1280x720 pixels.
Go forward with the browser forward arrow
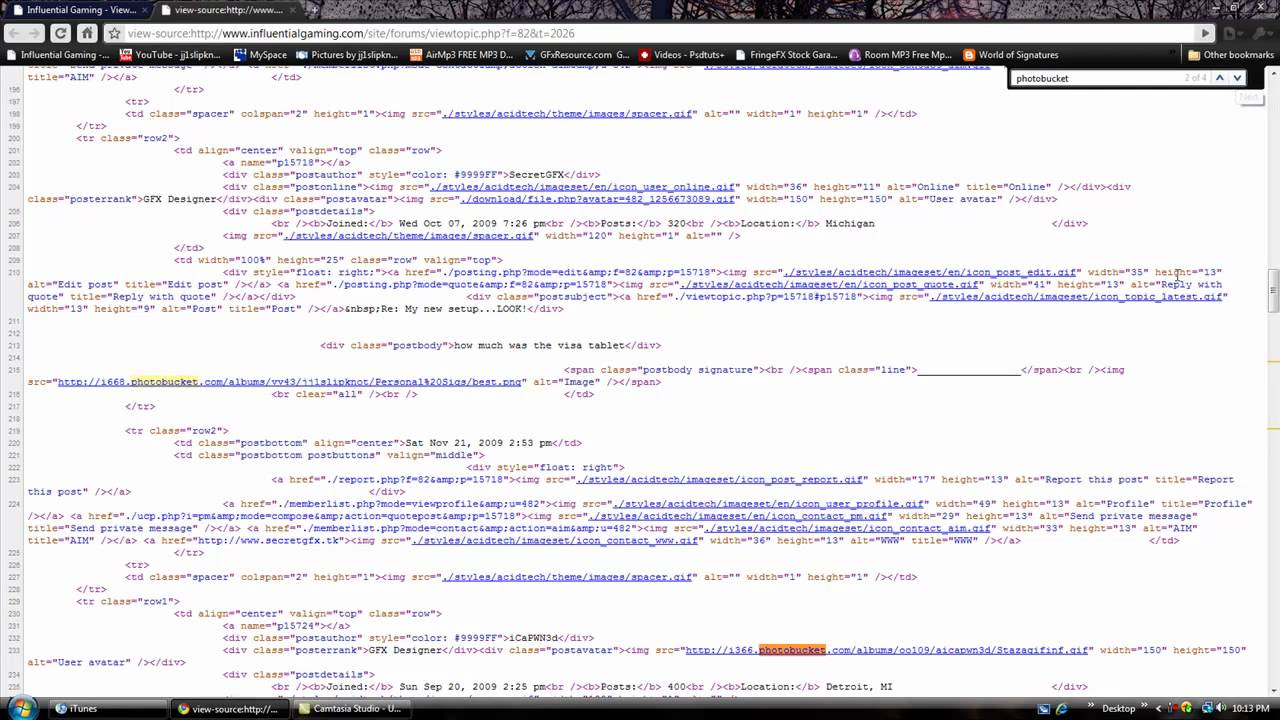coord(35,33)
